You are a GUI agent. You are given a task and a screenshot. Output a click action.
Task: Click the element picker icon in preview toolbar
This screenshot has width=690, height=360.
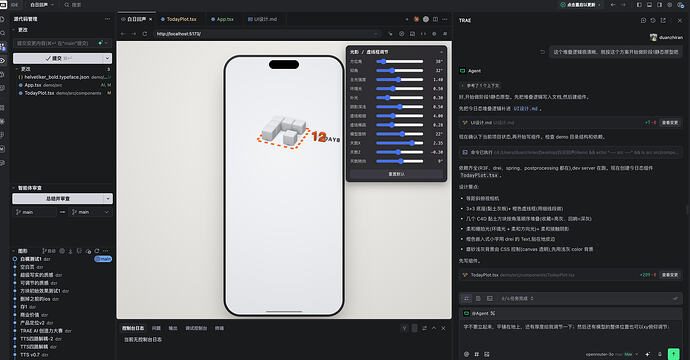pos(390,34)
